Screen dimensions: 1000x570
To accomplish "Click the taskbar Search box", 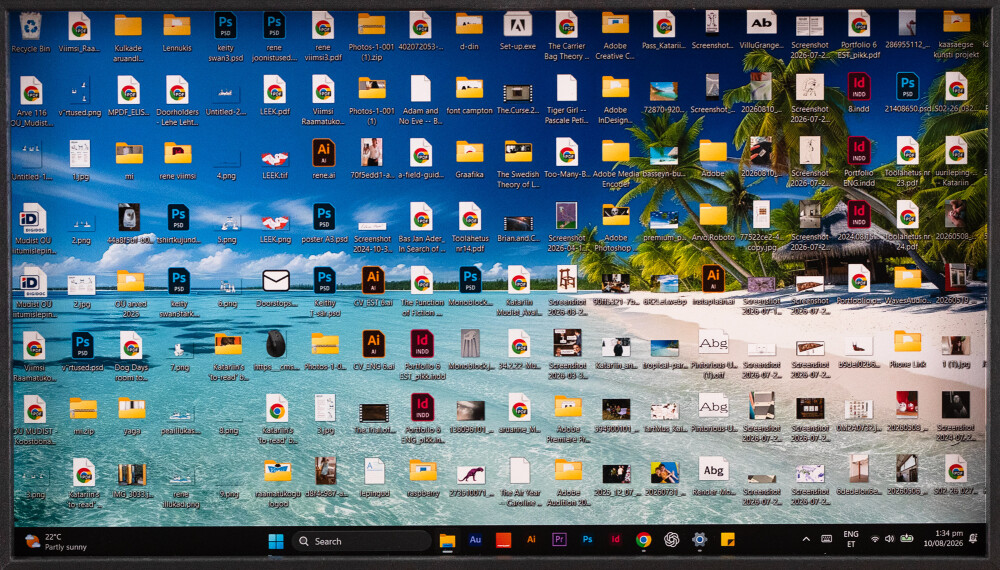I will tap(361, 541).
